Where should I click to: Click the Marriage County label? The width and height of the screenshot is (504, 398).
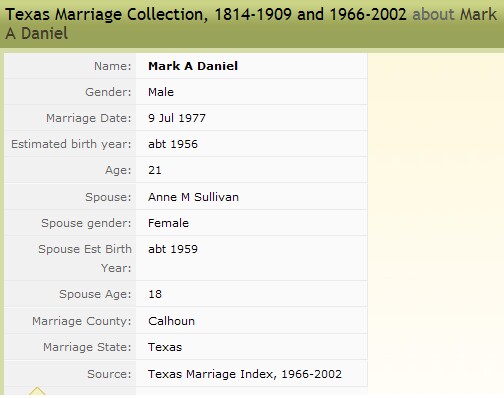82,321
